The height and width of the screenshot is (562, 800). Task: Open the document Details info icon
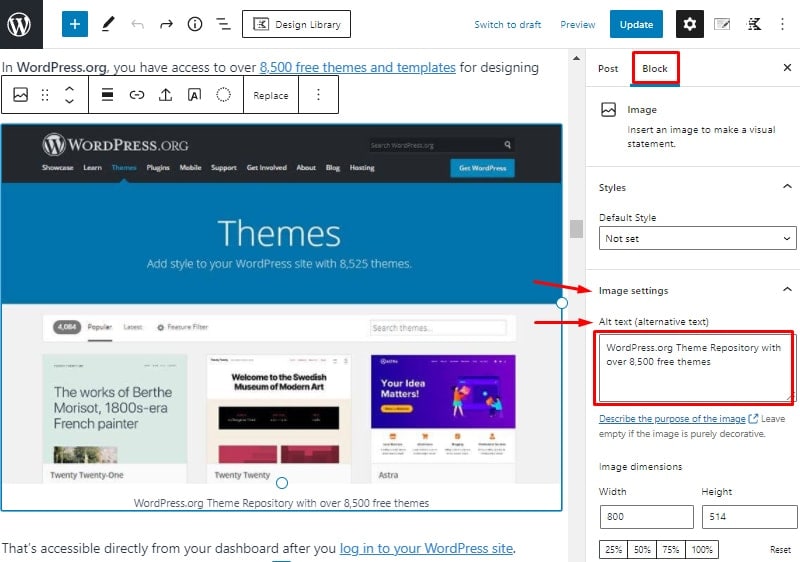195,24
